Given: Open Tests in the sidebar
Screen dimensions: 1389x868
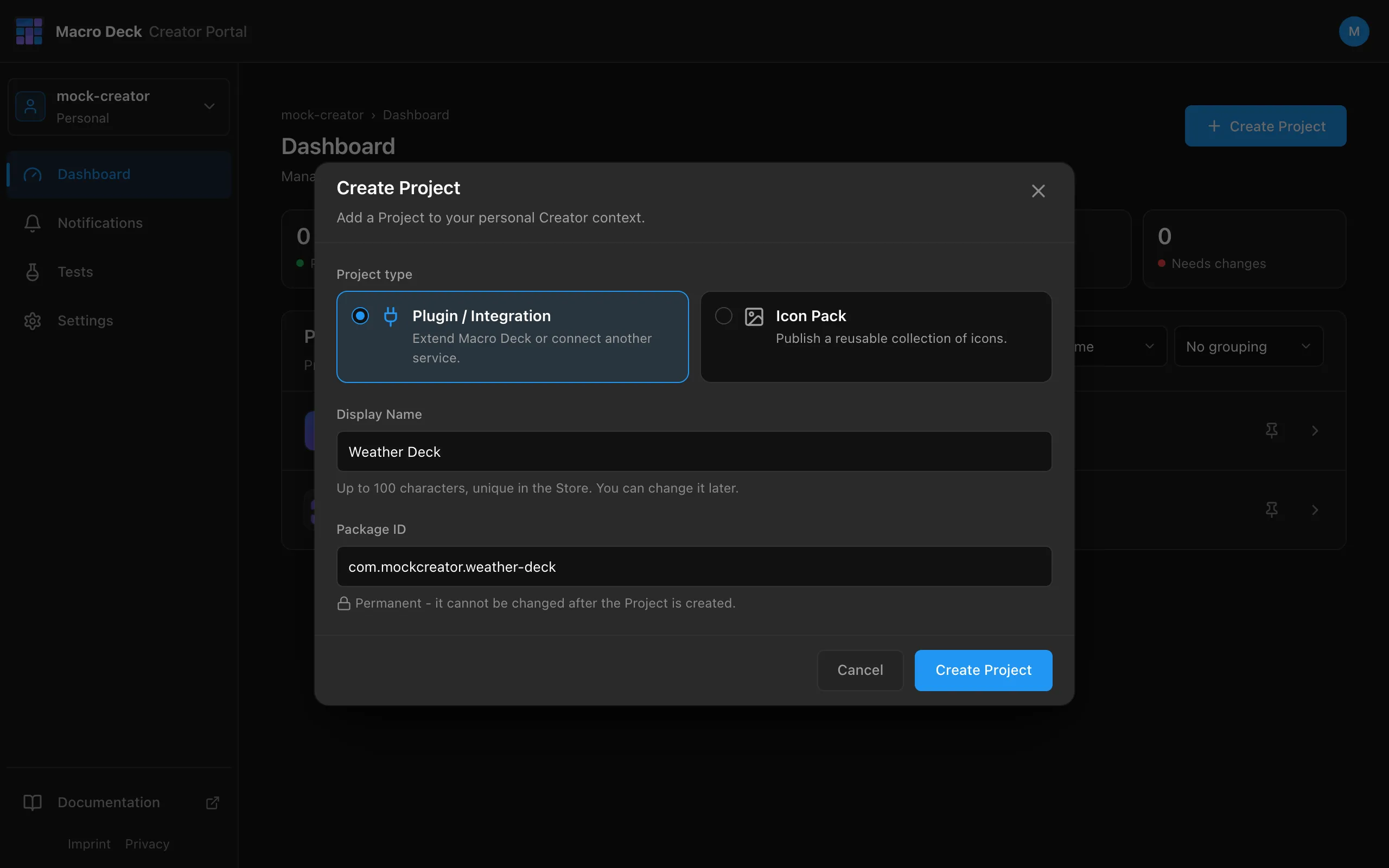Looking at the screenshot, I should 119,272.
